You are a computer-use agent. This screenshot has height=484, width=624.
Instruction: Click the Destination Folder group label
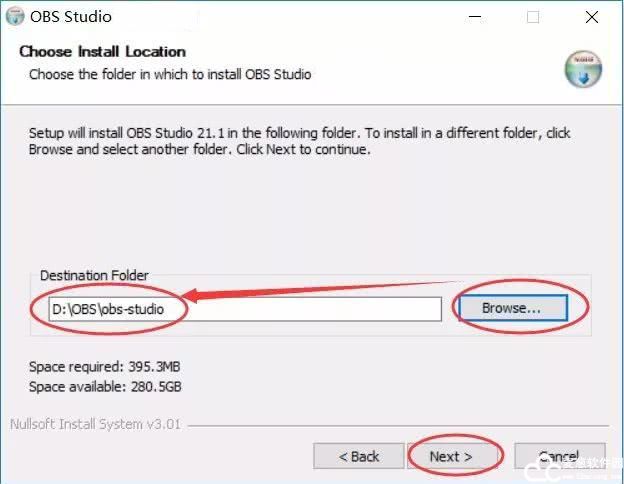tap(94, 275)
